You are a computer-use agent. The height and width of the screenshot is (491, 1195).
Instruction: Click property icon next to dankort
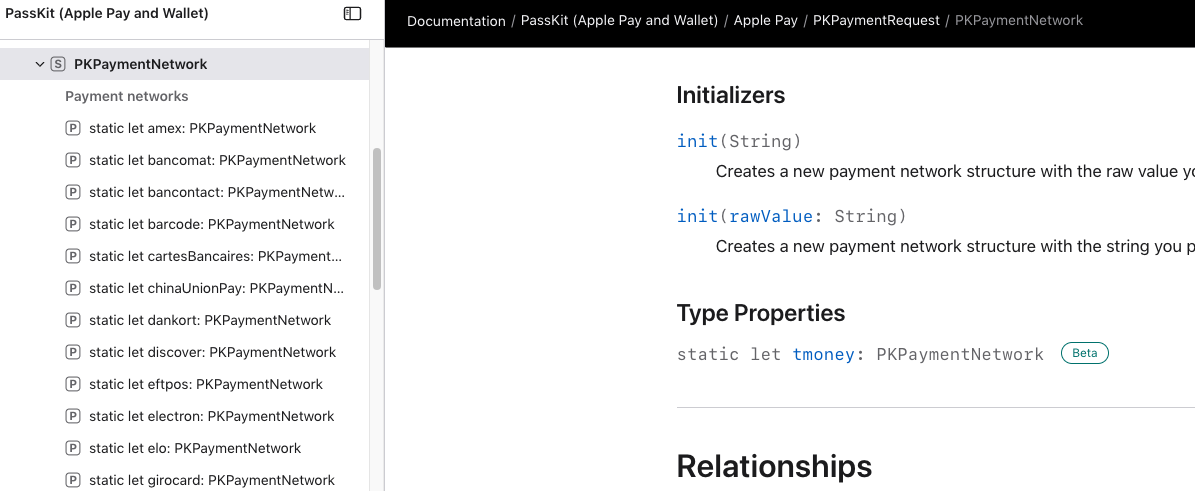click(72, 320)
